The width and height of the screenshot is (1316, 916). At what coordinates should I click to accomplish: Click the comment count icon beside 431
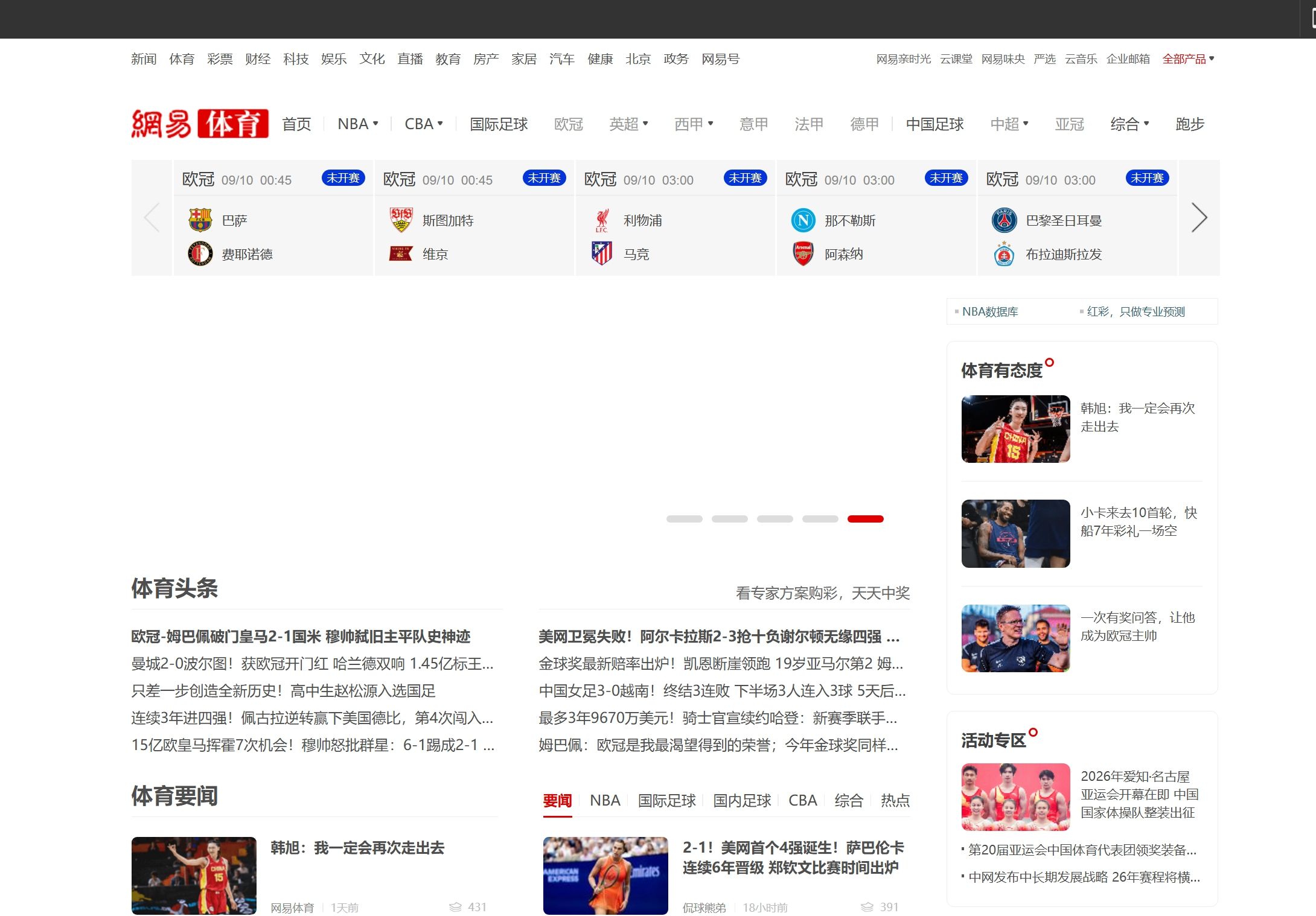coord(455,907)
